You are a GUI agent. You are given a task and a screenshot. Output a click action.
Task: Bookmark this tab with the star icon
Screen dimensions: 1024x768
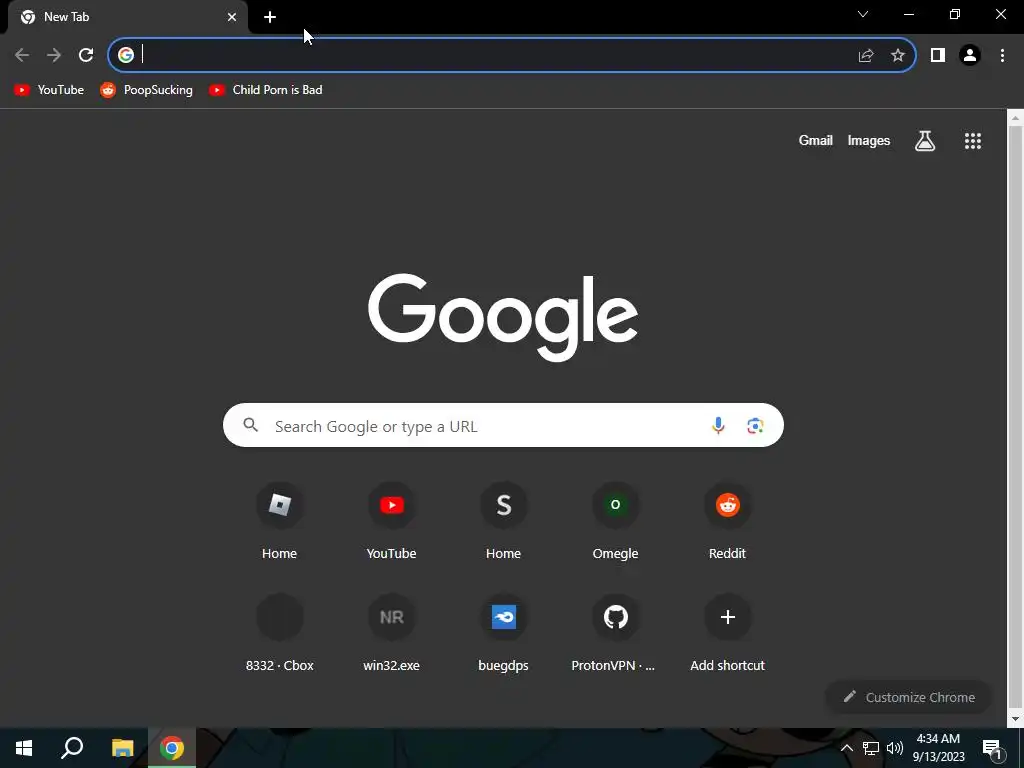click(x=898, y=56)
